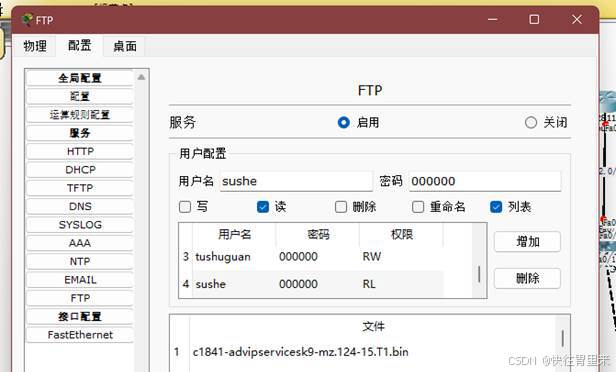616x372 pixels.
Task: Switch to the 物理 tab
Action: 35,46
